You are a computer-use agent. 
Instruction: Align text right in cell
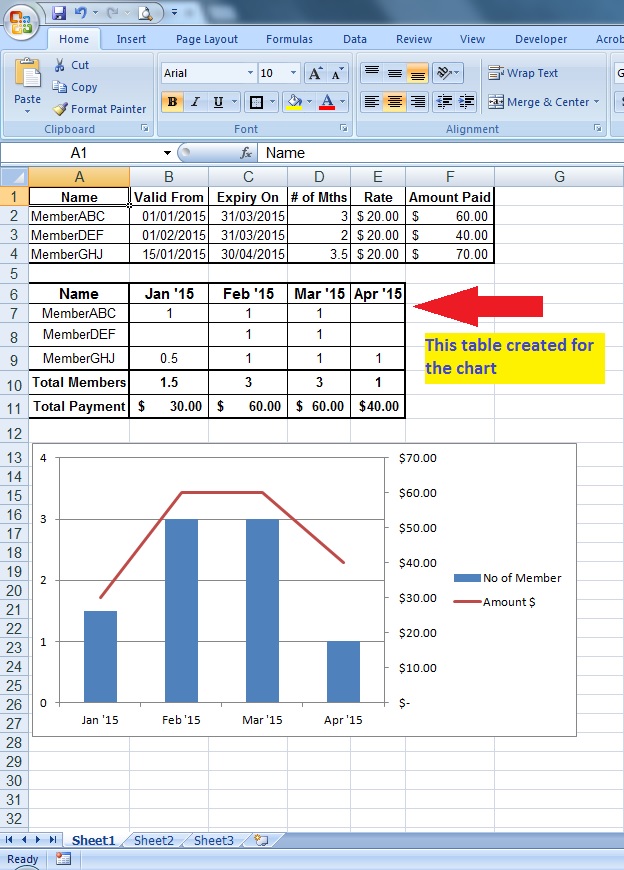[x=417, y=102]
